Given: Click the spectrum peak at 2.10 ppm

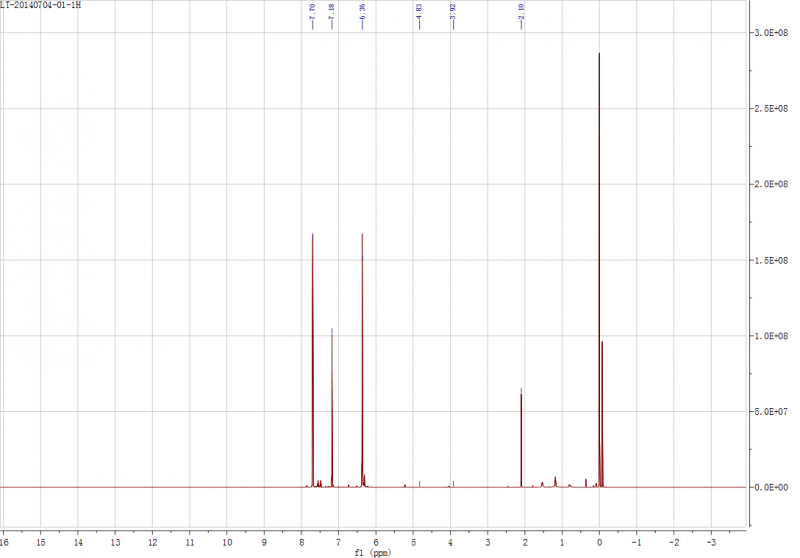Looking at the screenshot, I should tap(521, 439).
